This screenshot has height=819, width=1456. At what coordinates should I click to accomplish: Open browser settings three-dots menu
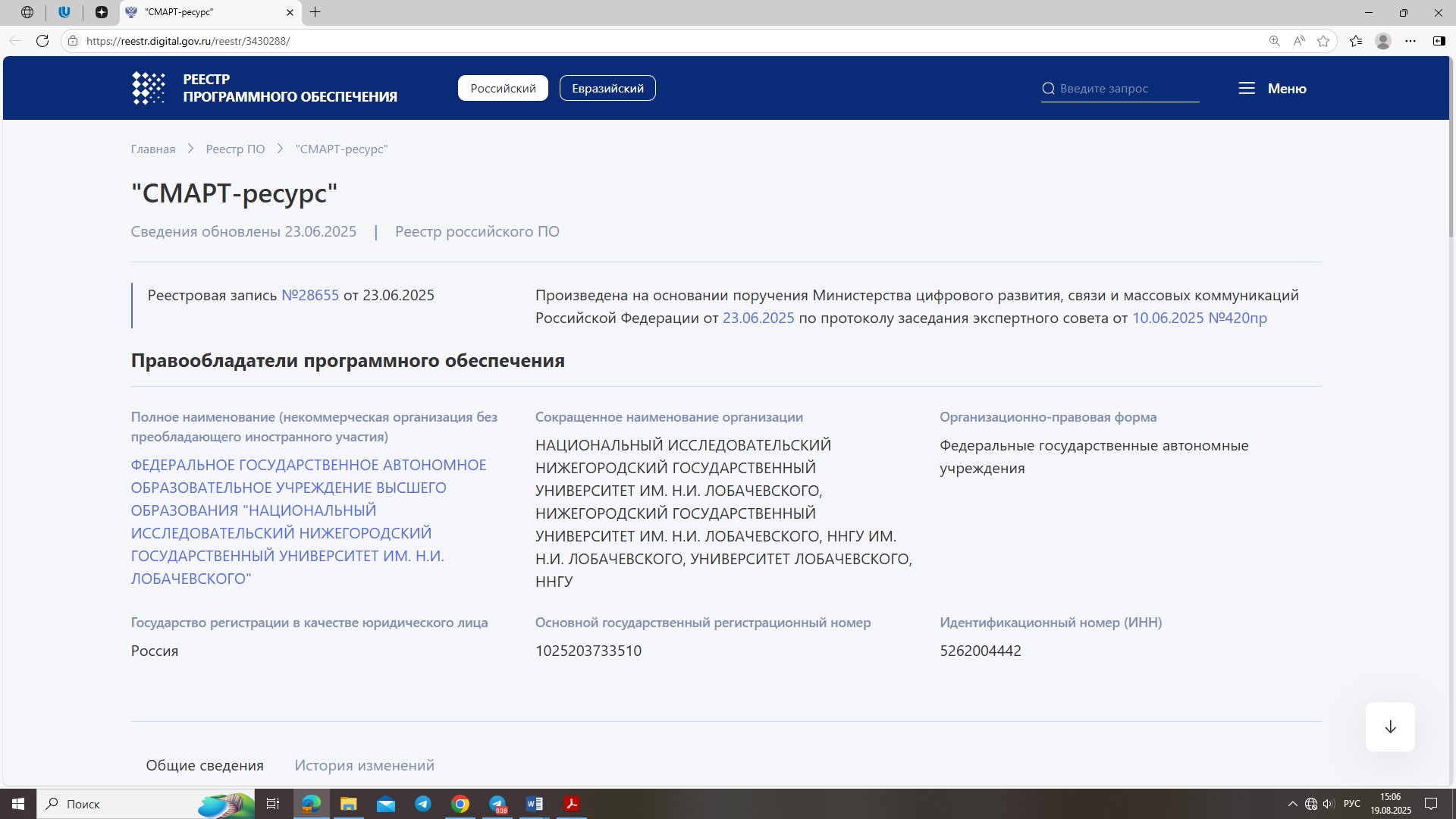1410,41
